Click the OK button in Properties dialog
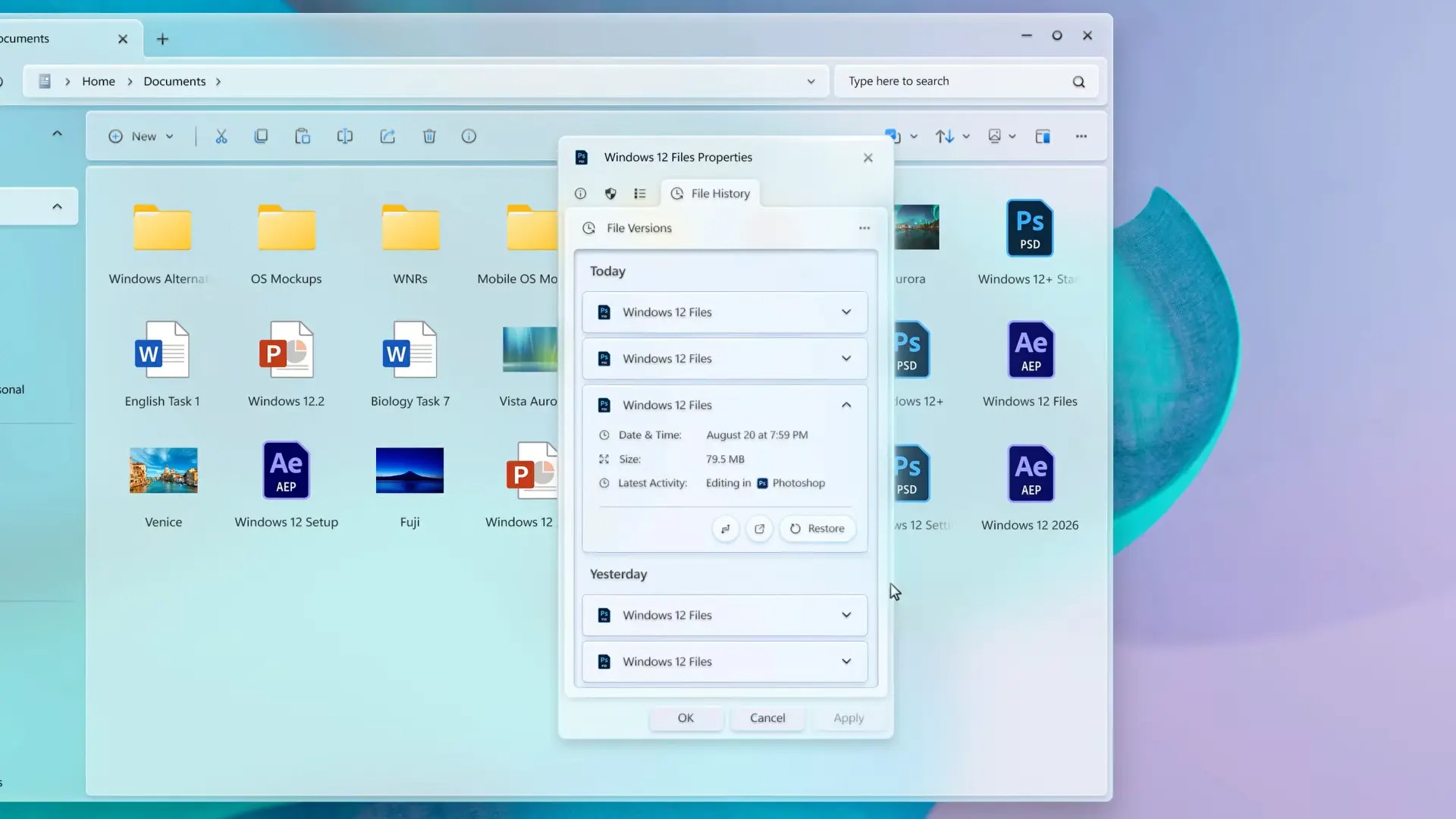This screenshot has height=819, width=1456. coord(686,718)
